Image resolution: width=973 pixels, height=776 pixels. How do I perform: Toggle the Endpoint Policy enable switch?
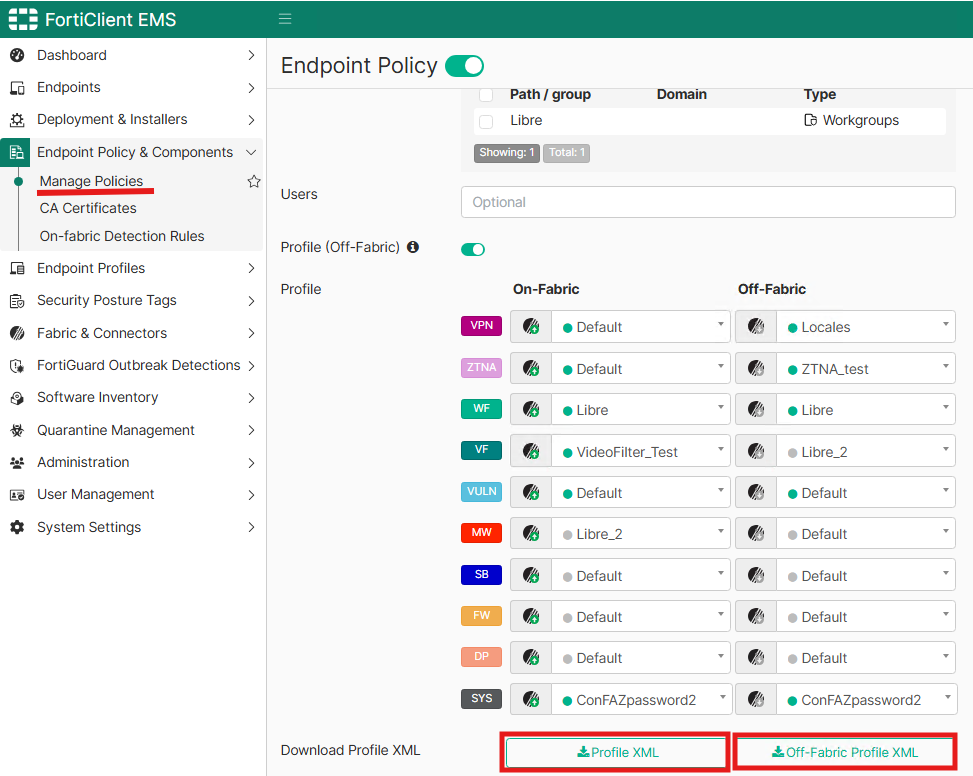click(465, 66)
